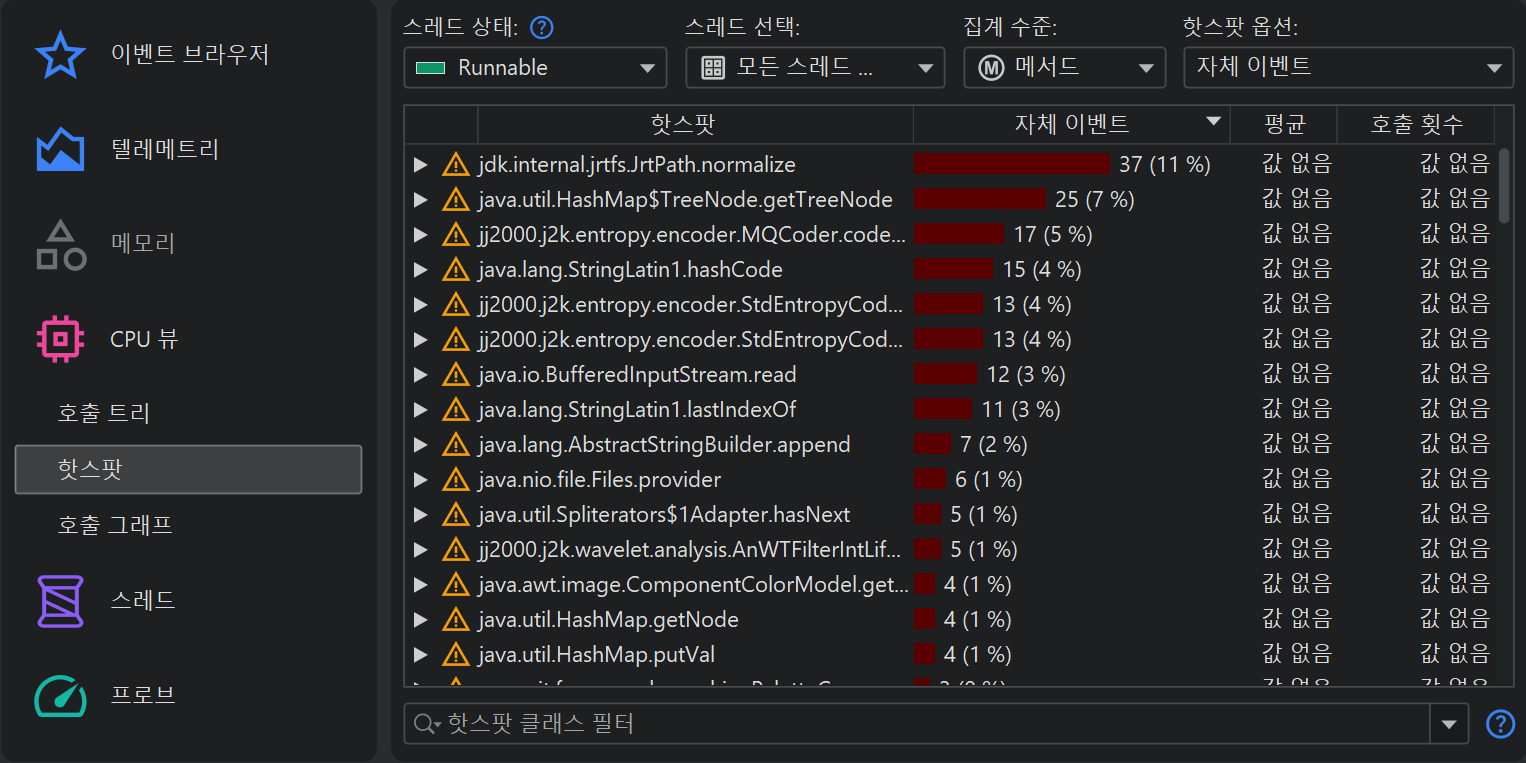Click help icon next to 스레드 상태

[x=542, y=28]
